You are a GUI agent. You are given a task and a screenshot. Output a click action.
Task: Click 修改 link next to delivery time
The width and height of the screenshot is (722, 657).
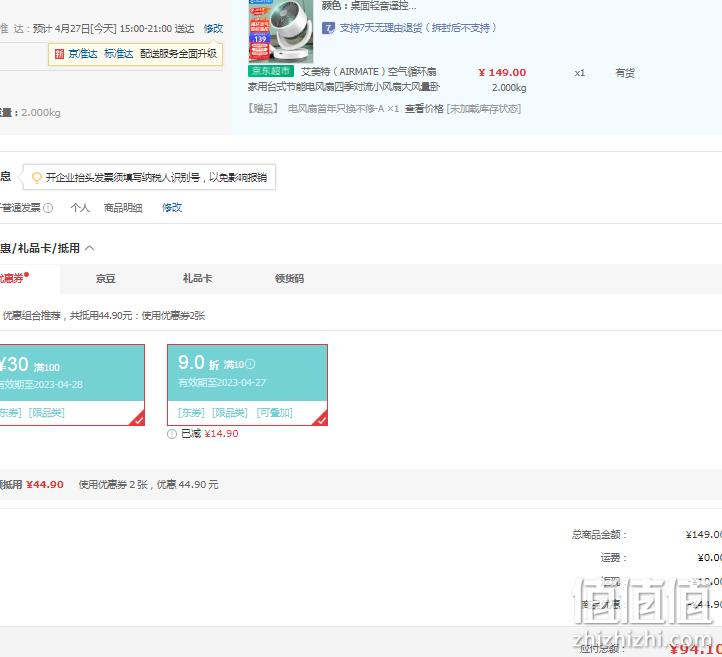pyautogui.click(x=213, y=29)
